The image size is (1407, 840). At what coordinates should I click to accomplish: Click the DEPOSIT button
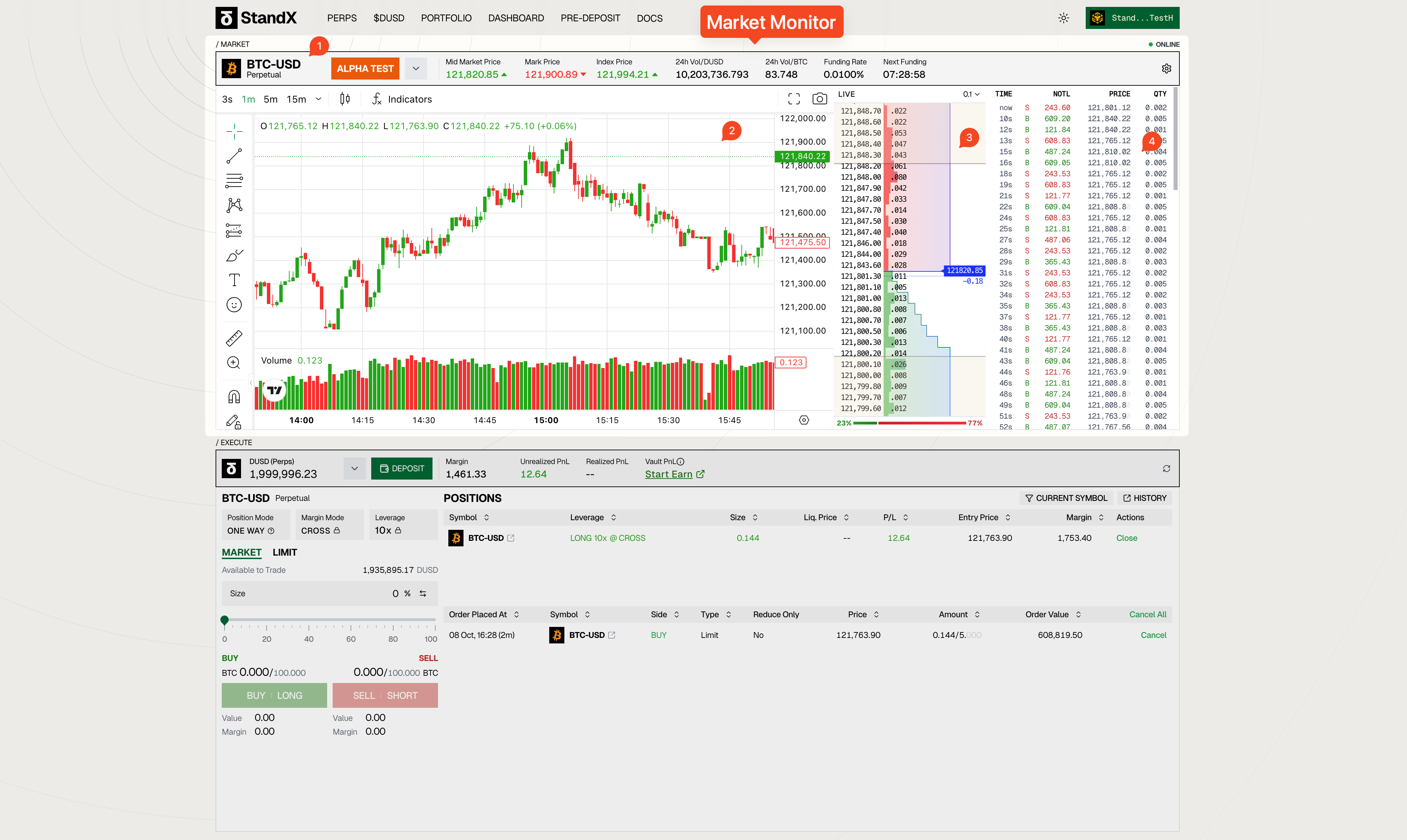click(x=402, y=468)
